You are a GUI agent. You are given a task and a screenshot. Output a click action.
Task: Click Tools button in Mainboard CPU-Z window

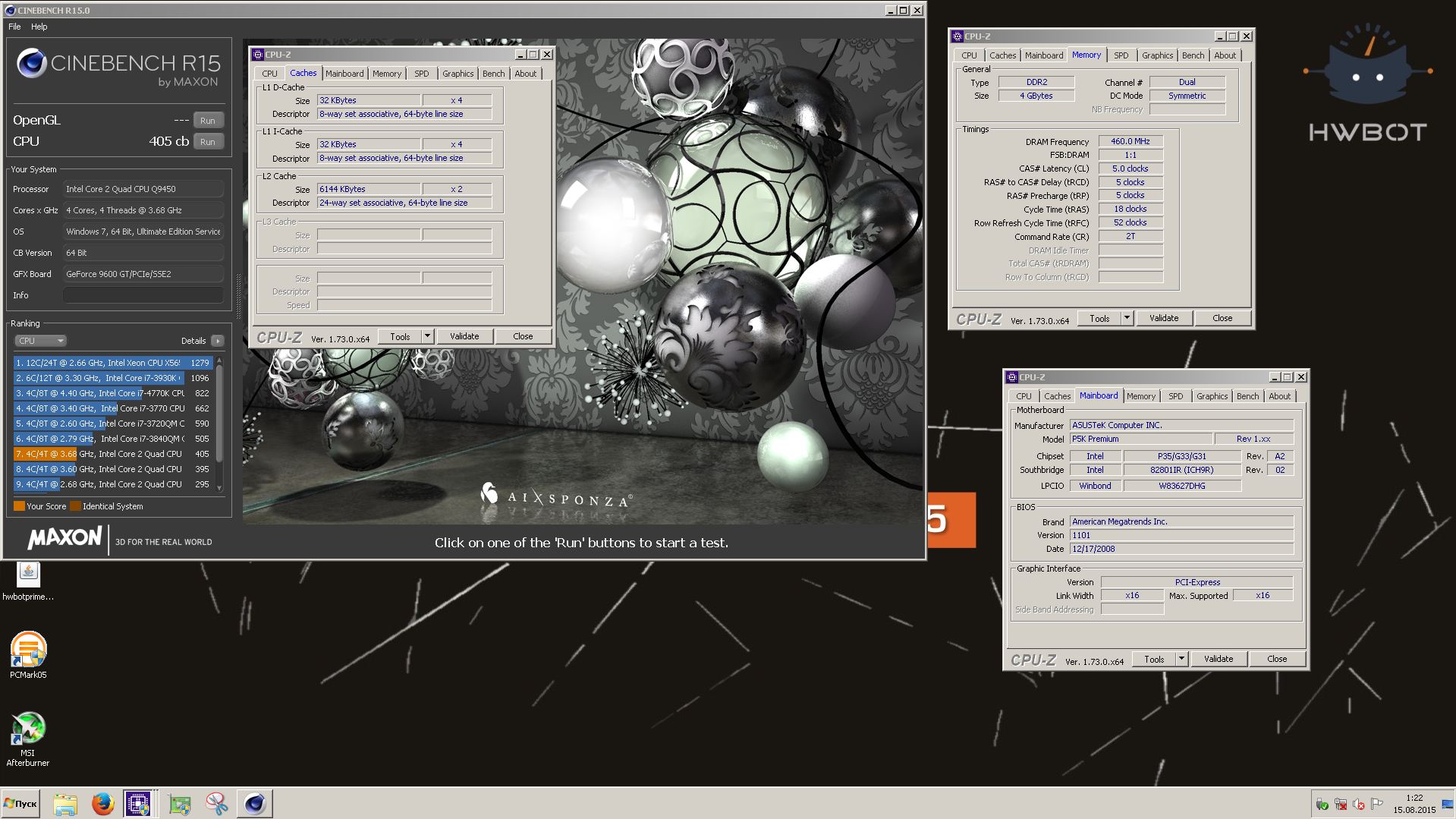pyautogui.click(x=1154, y=659)
